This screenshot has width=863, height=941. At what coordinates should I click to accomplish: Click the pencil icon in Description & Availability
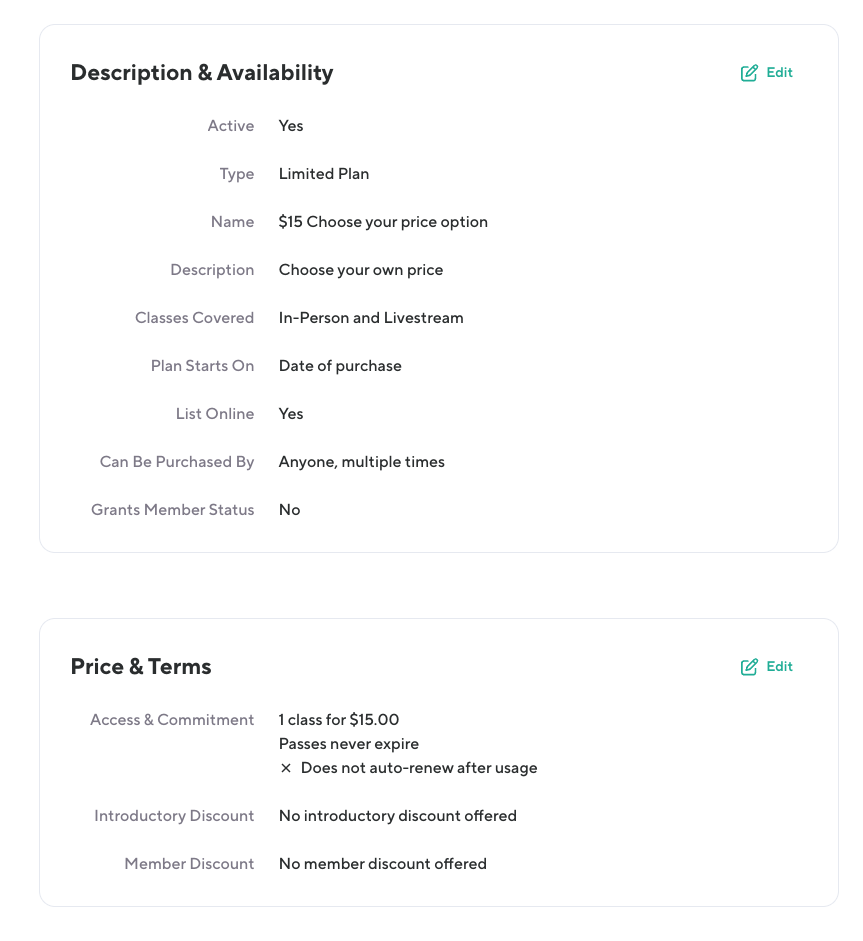point(749,73)
